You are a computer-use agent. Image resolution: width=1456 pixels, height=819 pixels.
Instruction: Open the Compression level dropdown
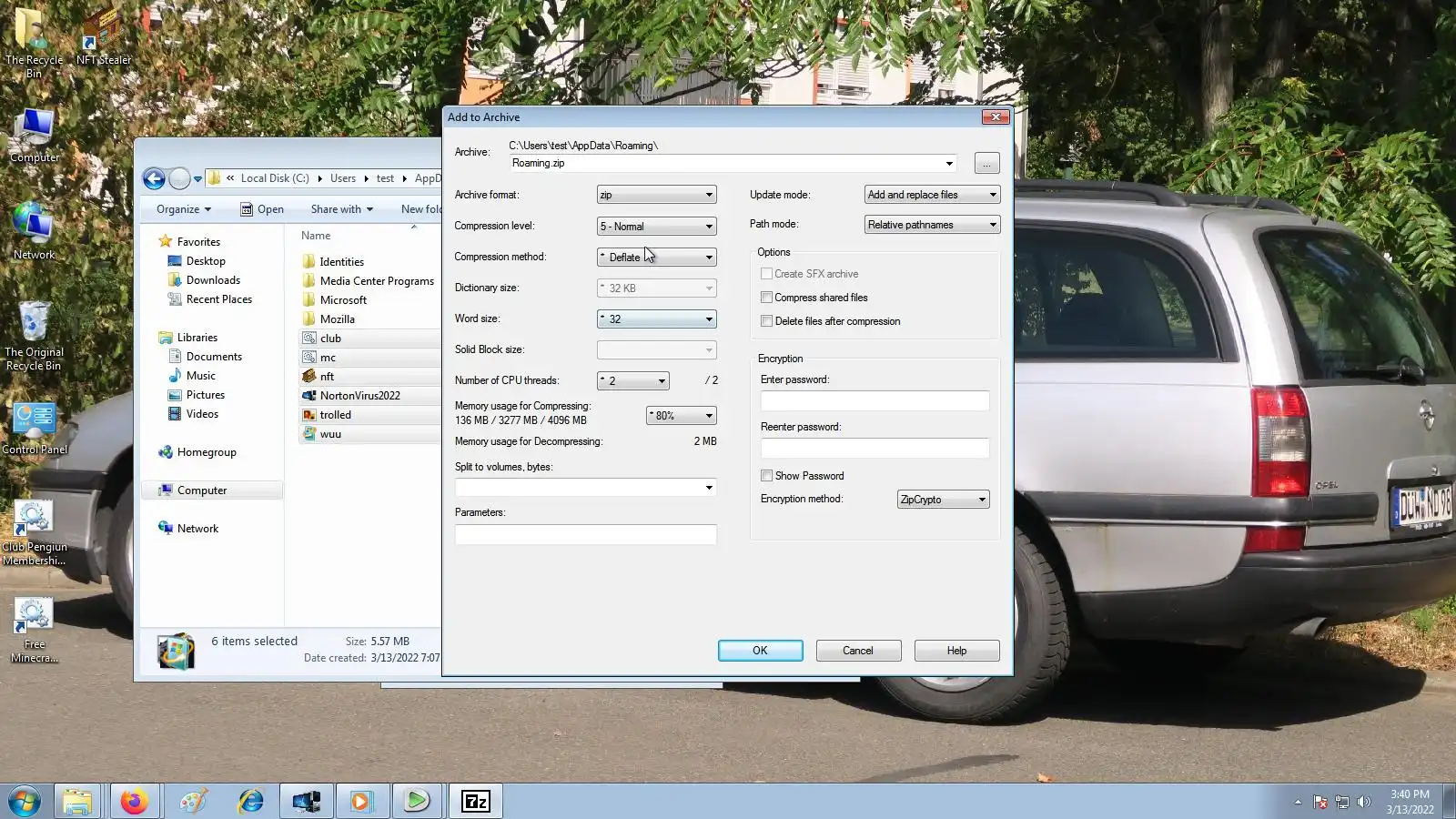[x=657, y=226]
